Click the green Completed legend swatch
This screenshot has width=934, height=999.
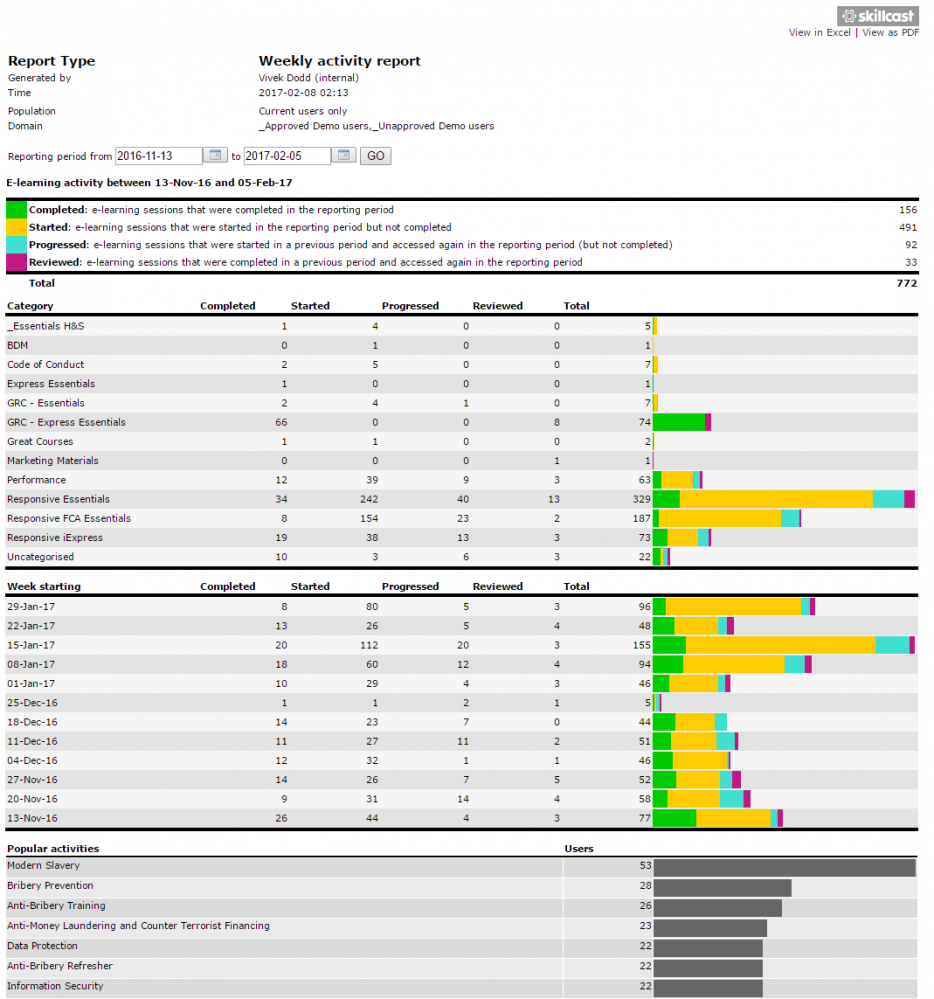click(17, 210)
